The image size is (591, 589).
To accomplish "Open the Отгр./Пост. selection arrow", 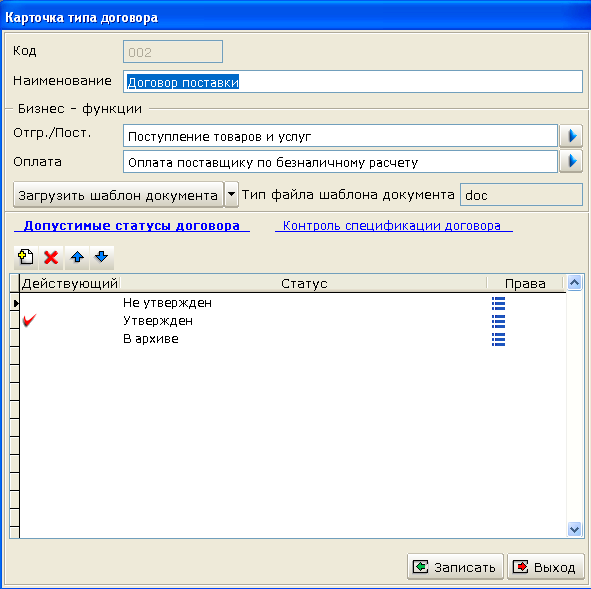I will pos(571,136).
